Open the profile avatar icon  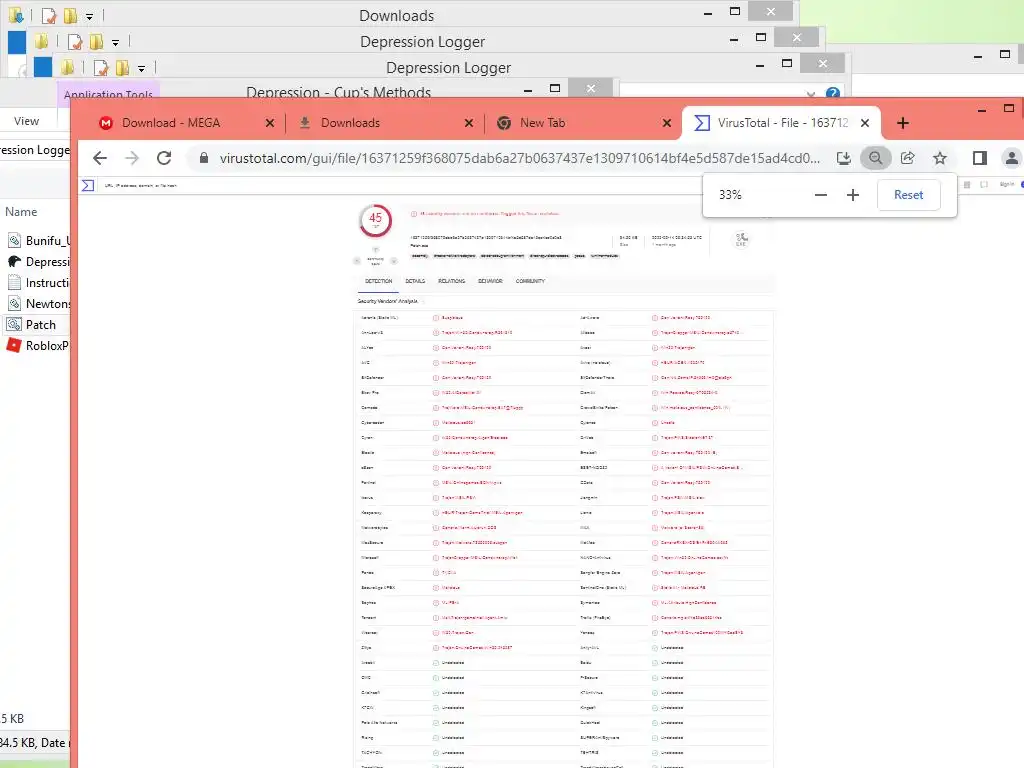(1012, 158)
